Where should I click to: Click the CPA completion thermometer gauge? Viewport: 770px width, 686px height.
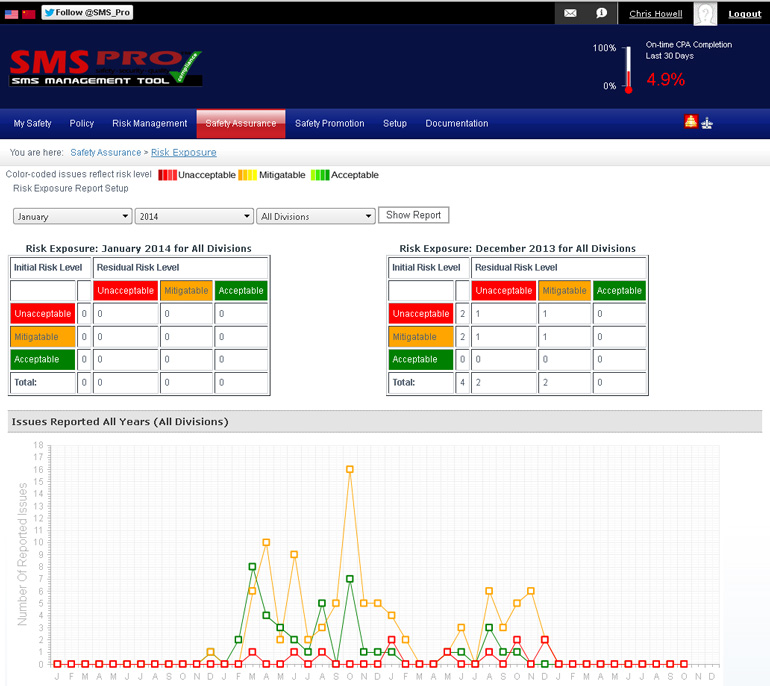pos(628,69)
